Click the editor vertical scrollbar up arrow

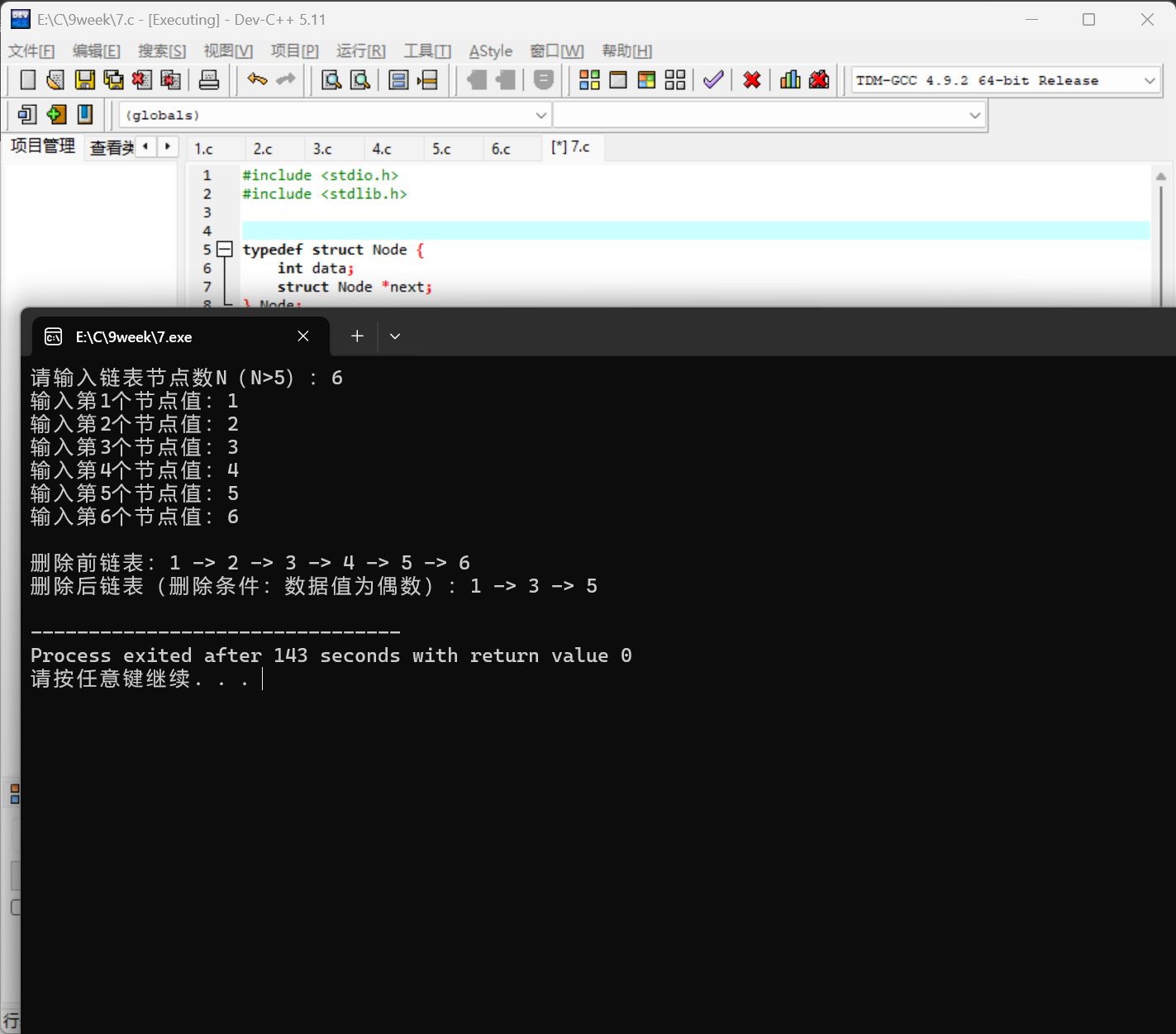pyautogui.click(x=1160, y=176)
